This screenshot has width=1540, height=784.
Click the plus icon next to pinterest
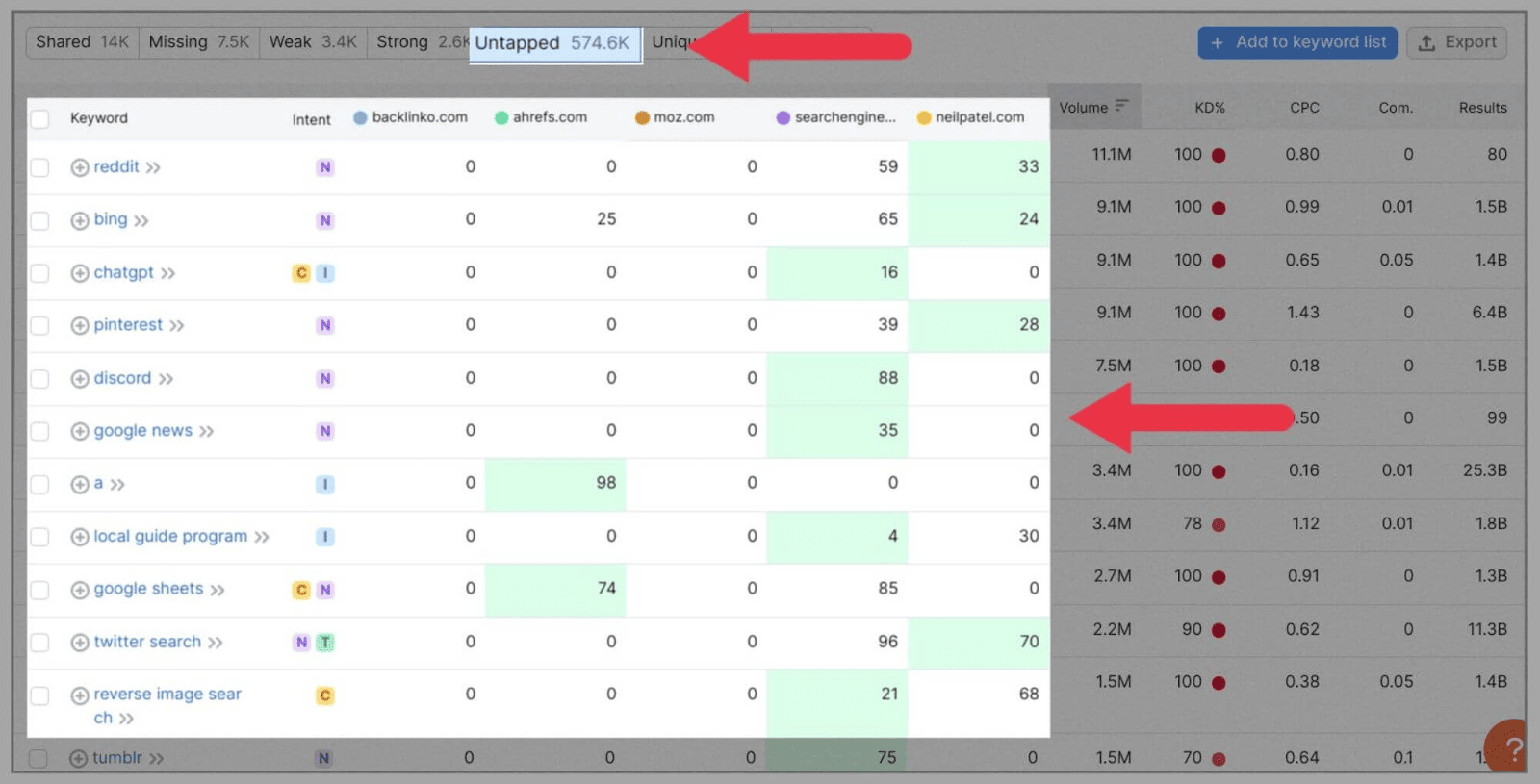point(80,326)
